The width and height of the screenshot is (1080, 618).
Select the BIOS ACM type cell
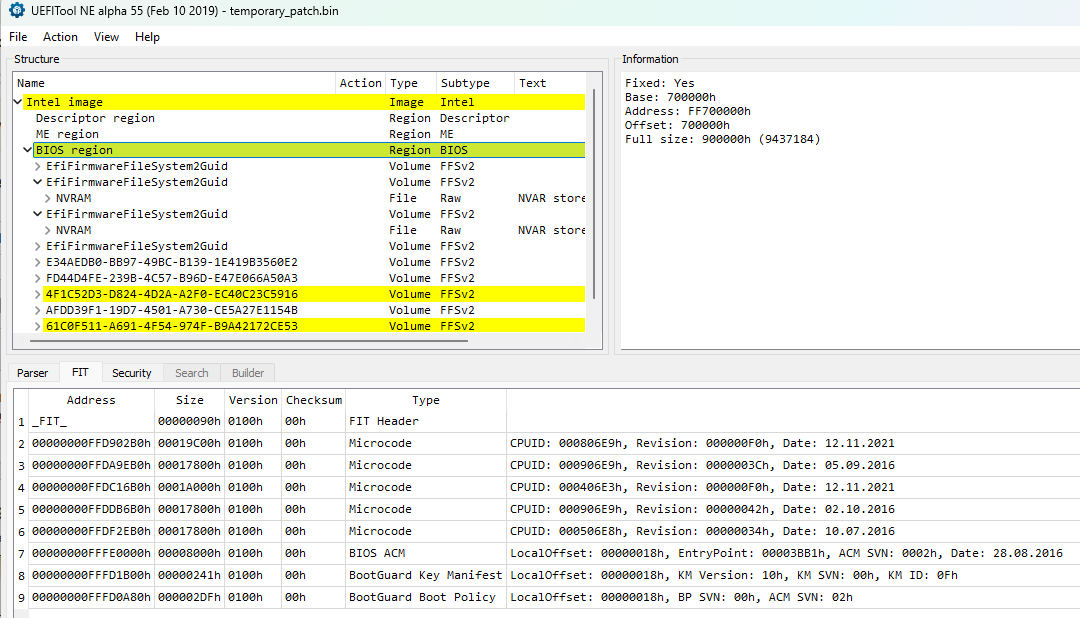click(x=426, y=553)
